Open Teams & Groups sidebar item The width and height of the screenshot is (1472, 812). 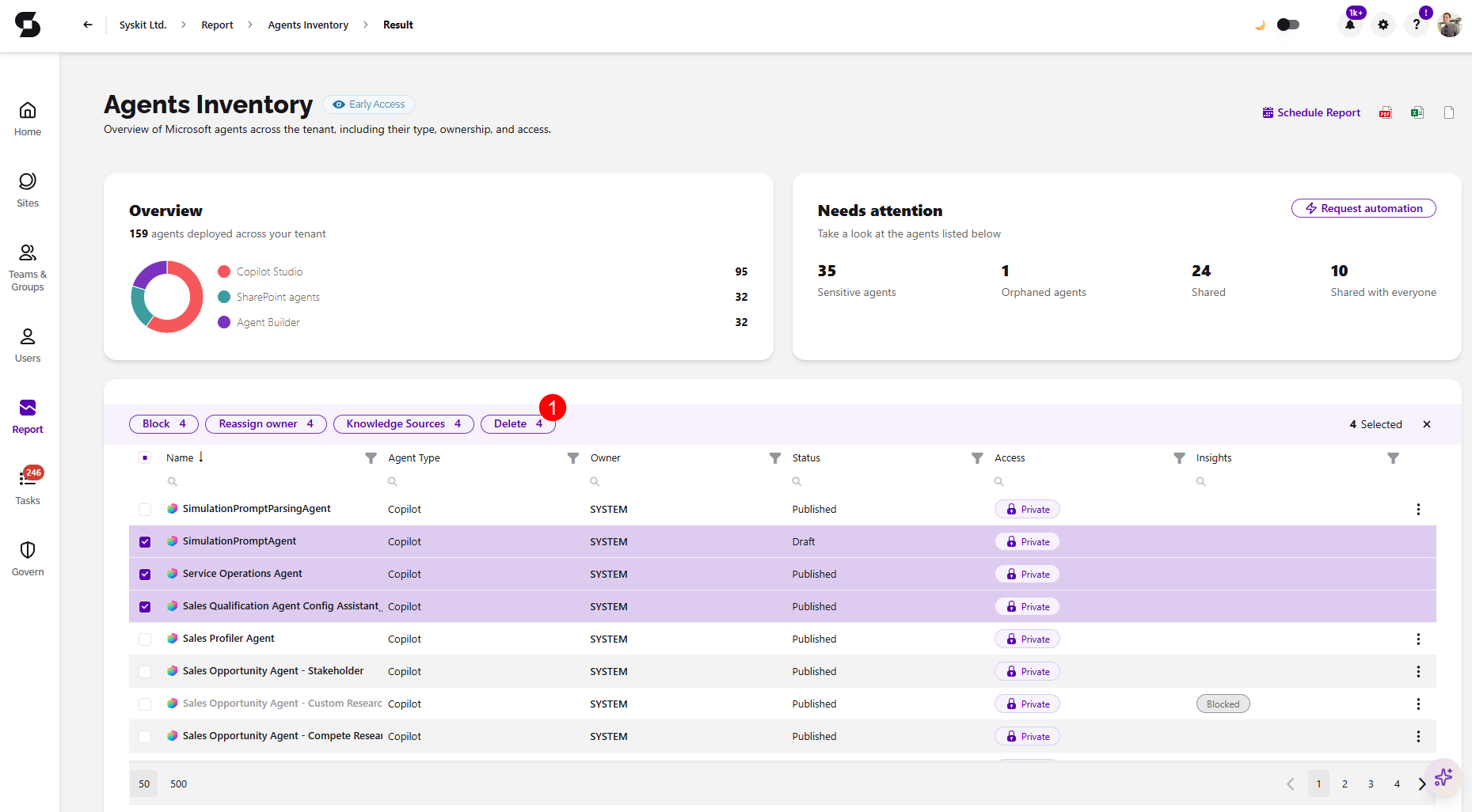click(28, 268)
